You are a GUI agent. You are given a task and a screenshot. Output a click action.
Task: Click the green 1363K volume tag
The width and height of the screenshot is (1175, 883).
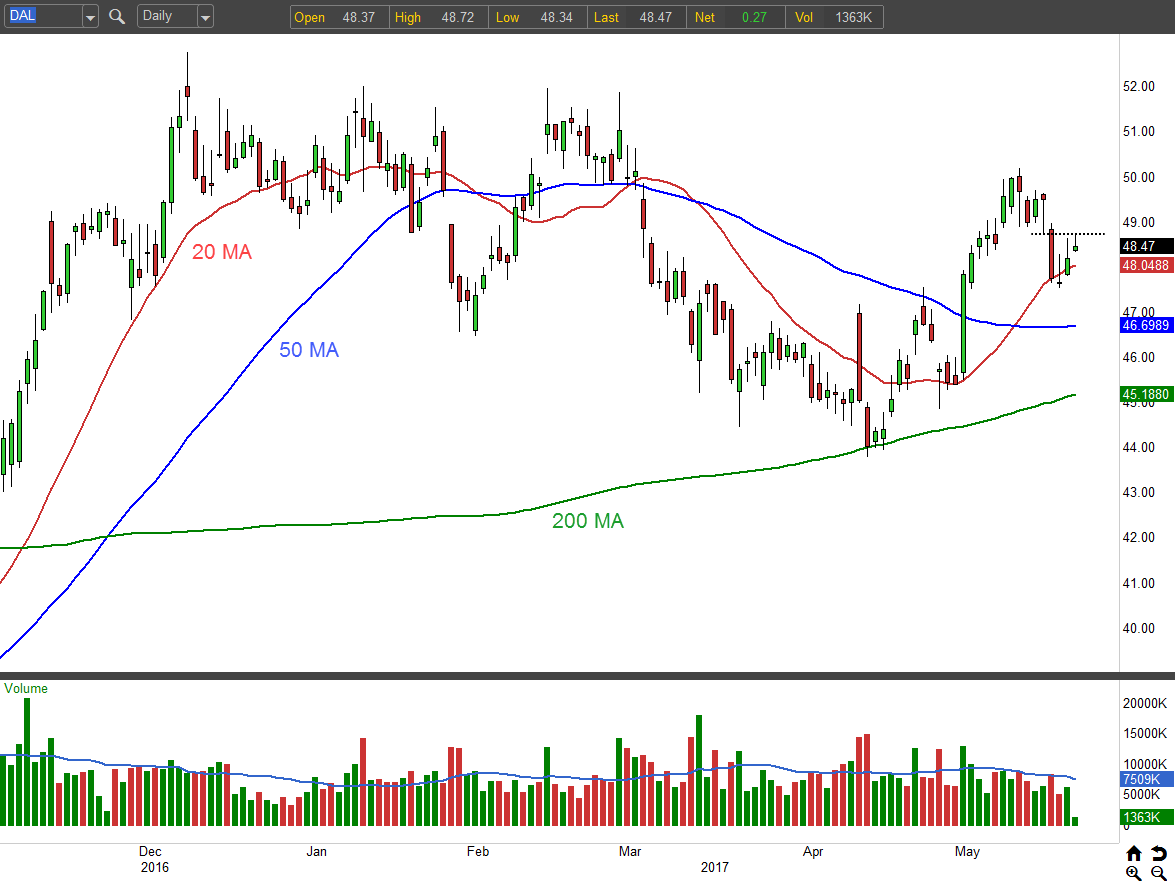[1147, 817]
